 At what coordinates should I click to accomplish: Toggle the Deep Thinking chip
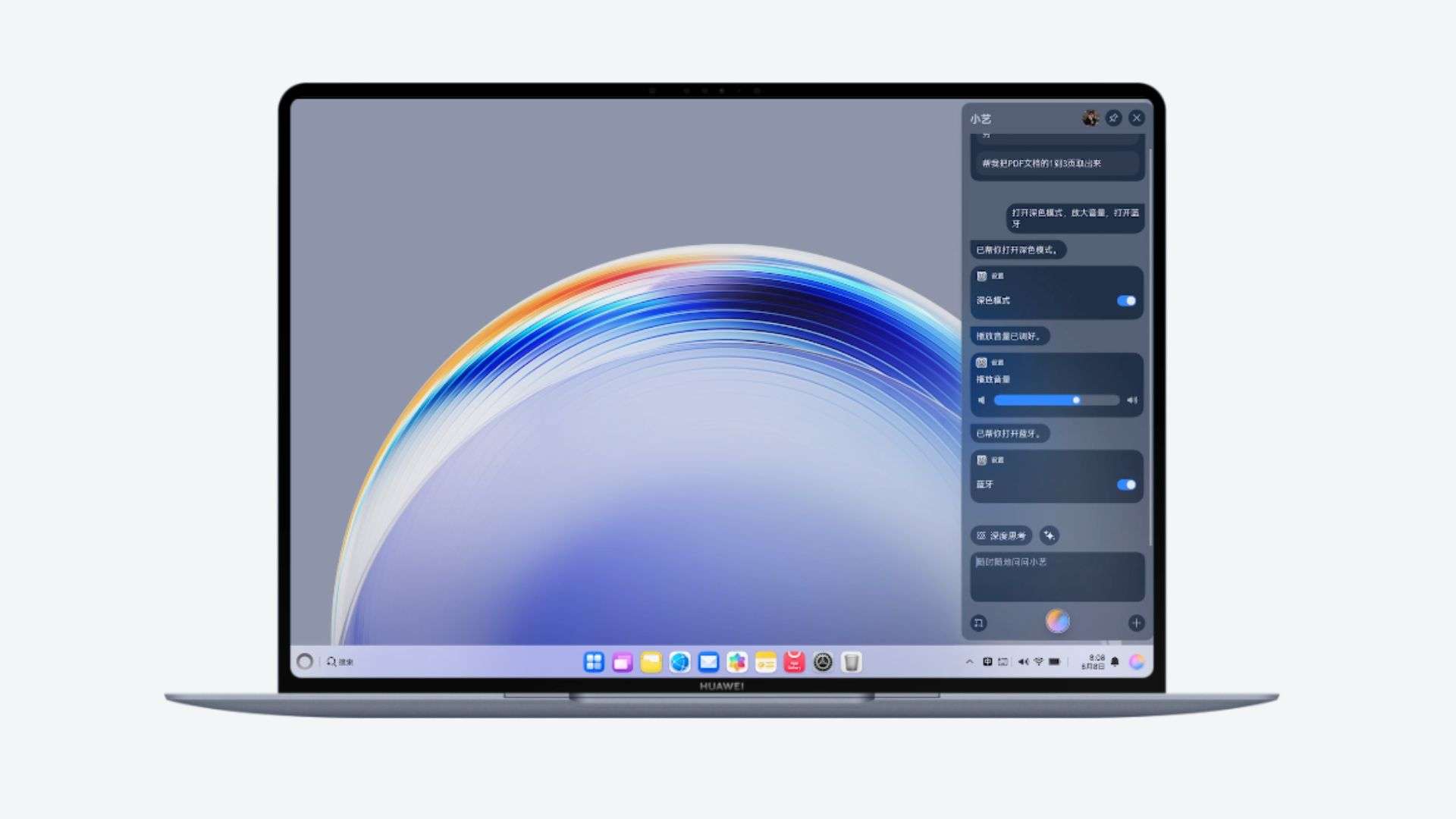tap(1001, 535)
